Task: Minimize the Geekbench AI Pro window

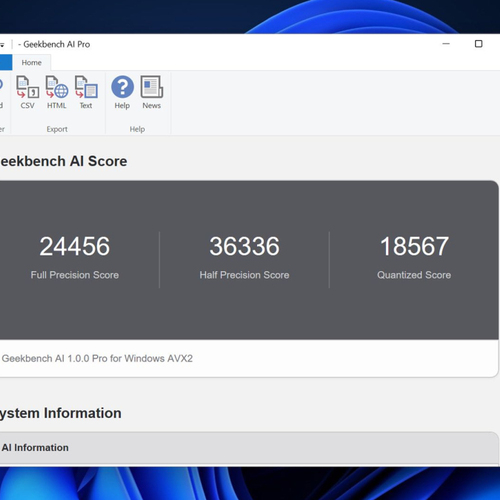Action: (x=446, y=44)
